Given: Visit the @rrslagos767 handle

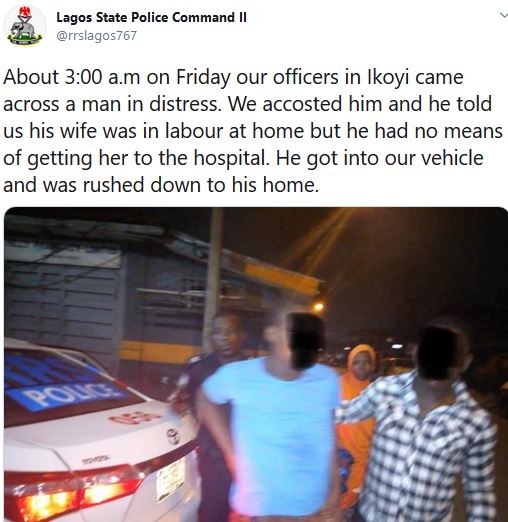Looking at the screenshot, I should (x=96, y=35).
